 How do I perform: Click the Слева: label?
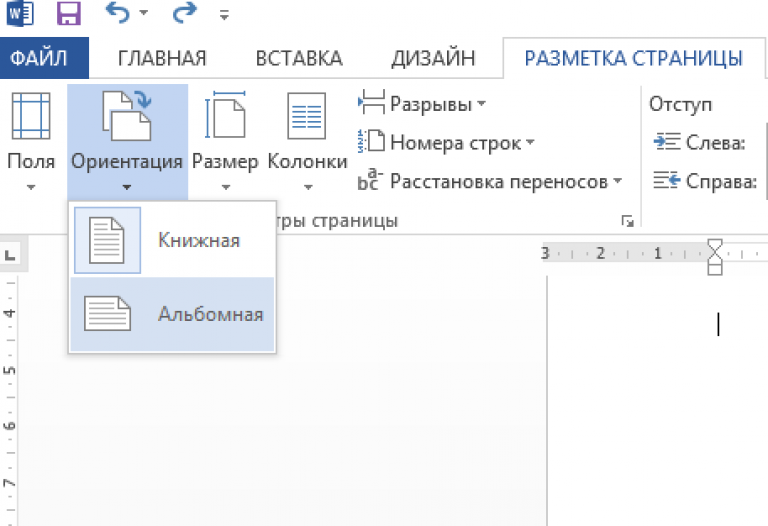click(715, 142)
